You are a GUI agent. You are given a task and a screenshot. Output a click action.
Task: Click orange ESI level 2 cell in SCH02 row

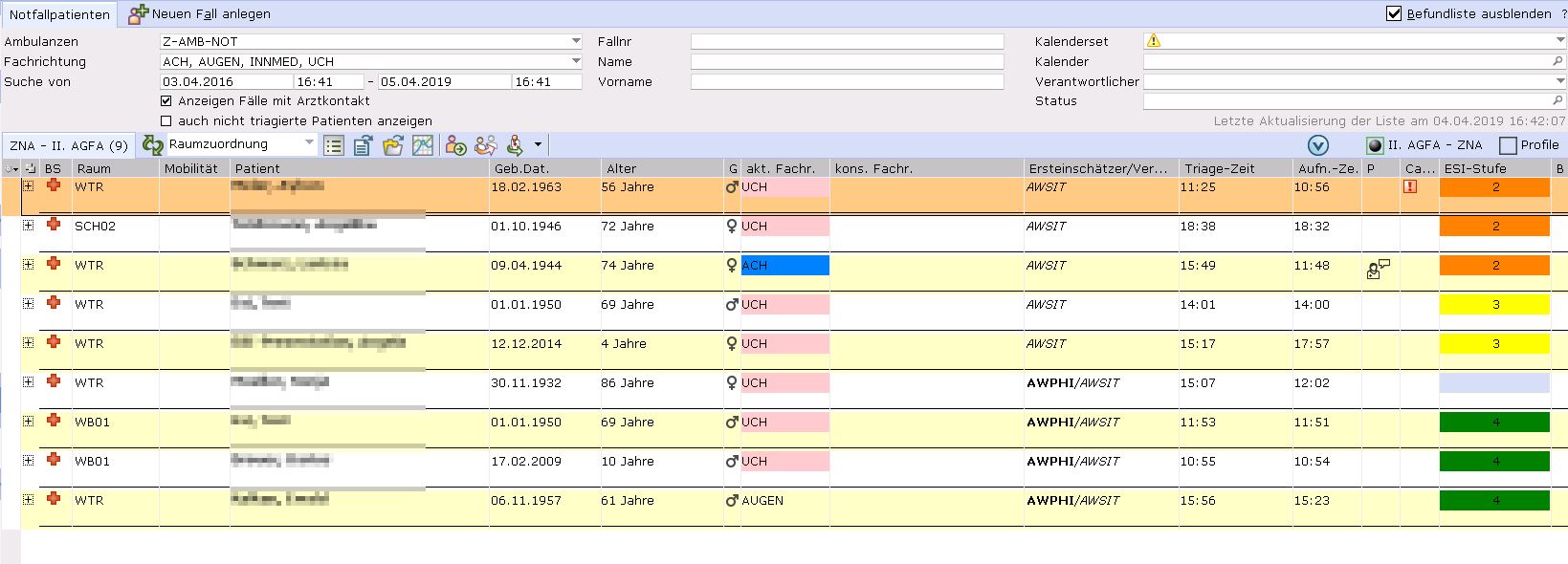[x=1494, y=227]
